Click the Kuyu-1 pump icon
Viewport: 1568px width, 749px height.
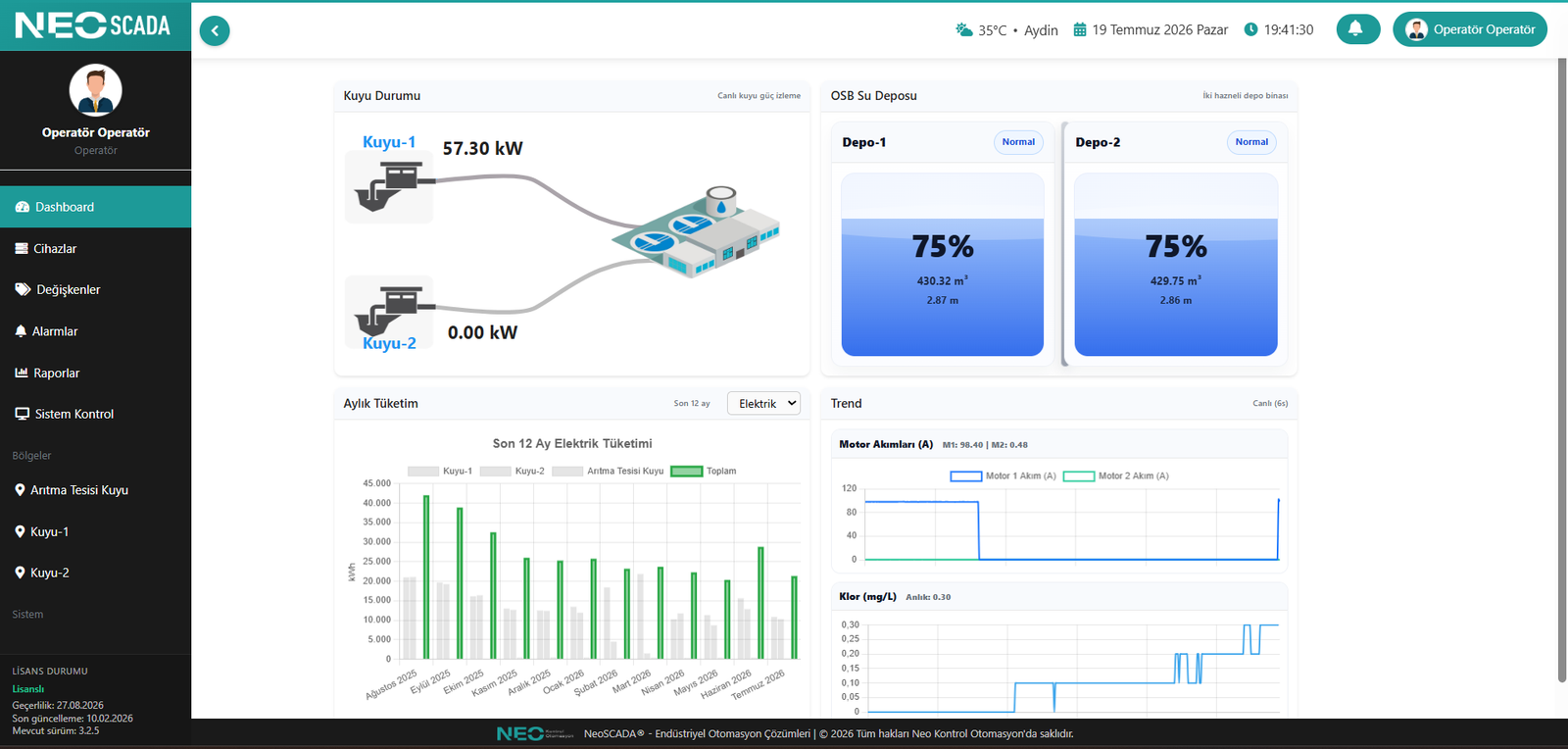tap(389, 186)
